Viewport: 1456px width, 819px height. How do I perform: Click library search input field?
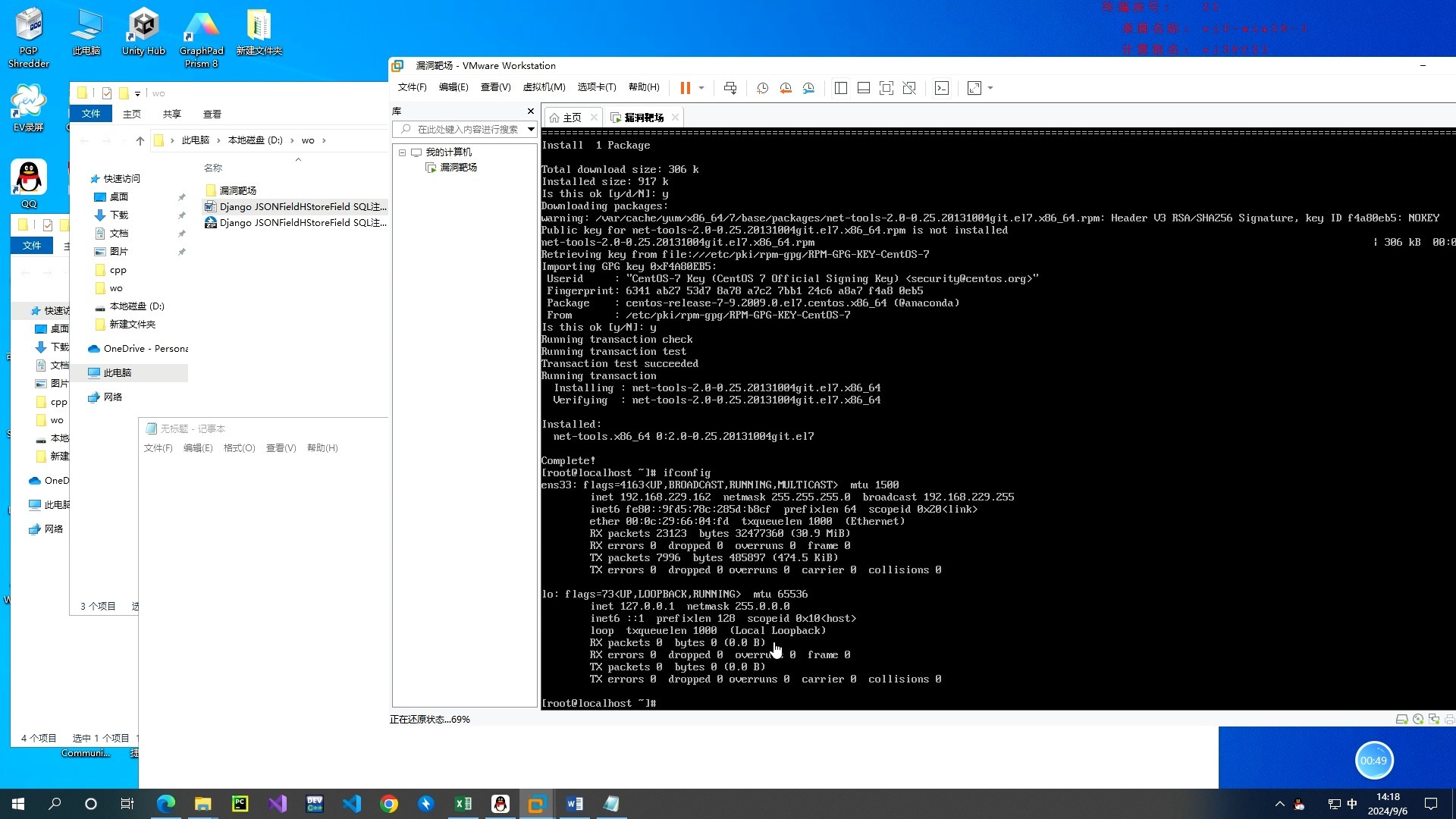(x=466, y=129)
